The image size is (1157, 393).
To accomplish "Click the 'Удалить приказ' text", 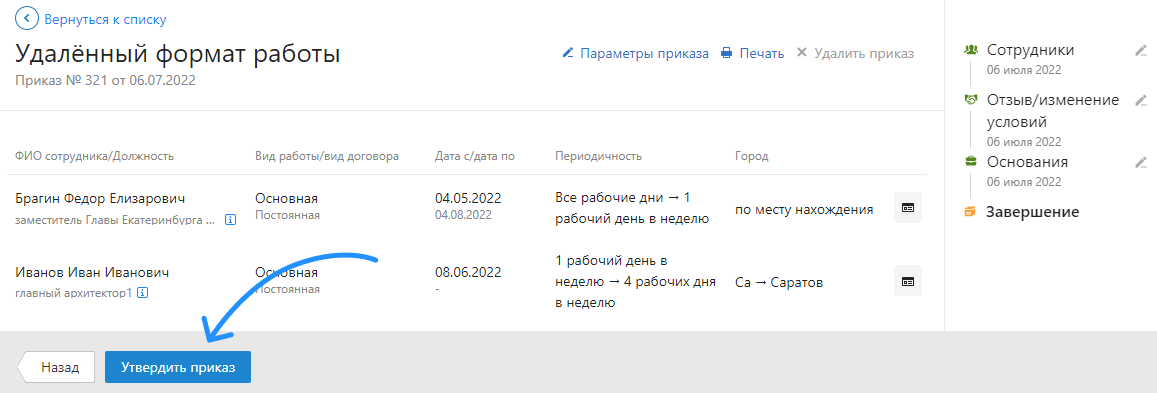I will click(864, 54).
